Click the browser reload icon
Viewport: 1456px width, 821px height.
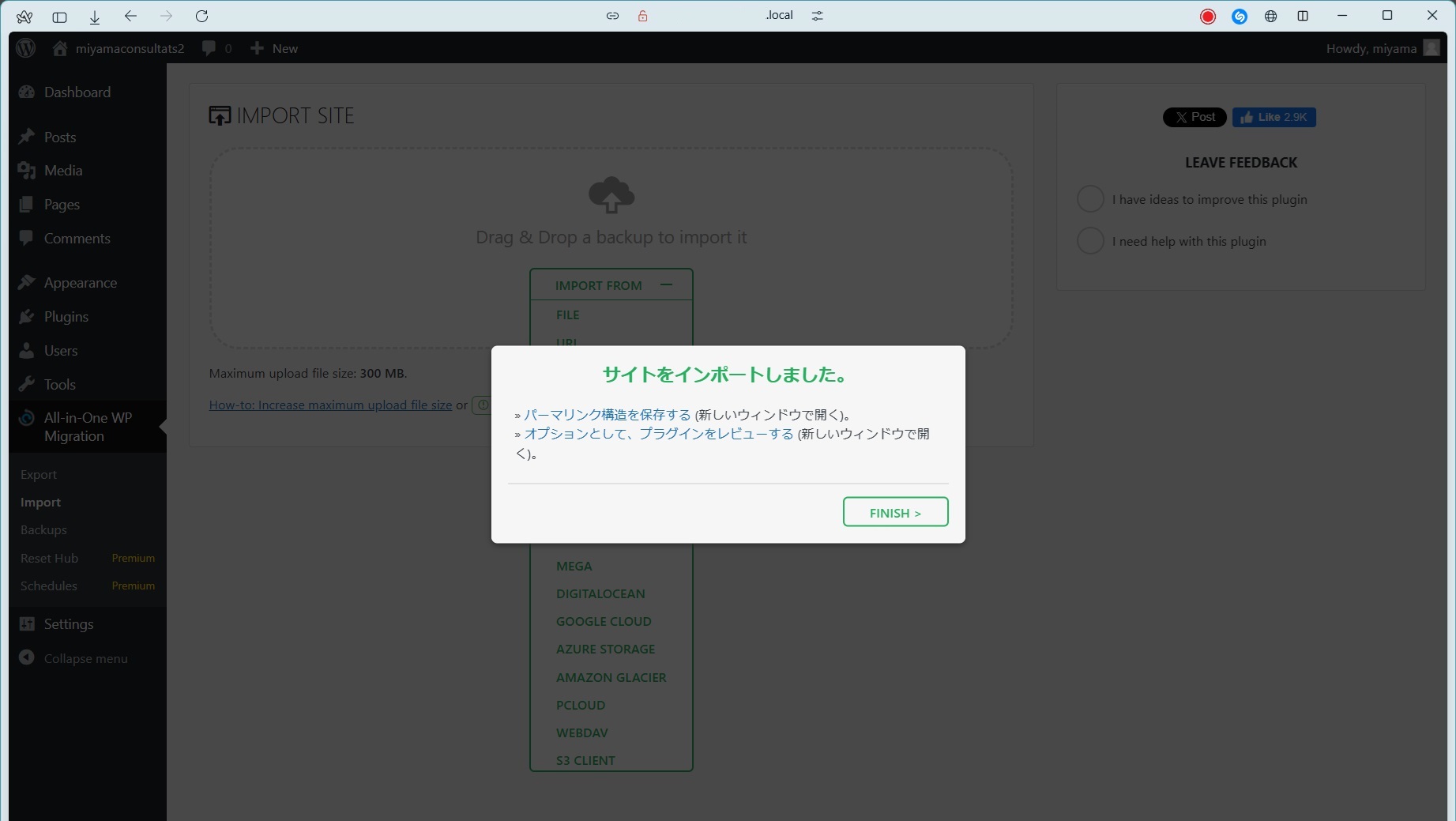coord(201,16)
